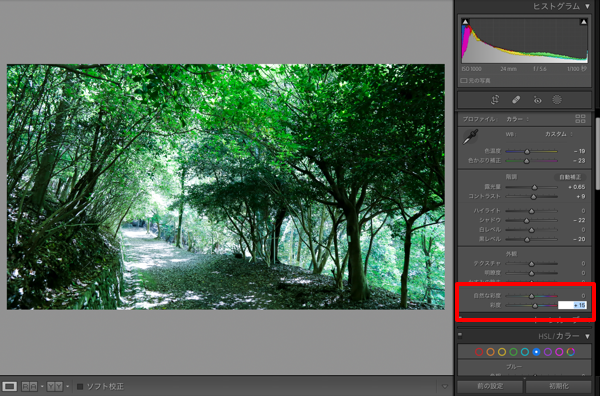This screenshot has width=600, height=396.
Task: Enable the ソフト校正 soft proofing checkbox
Action: click(80, 386)
